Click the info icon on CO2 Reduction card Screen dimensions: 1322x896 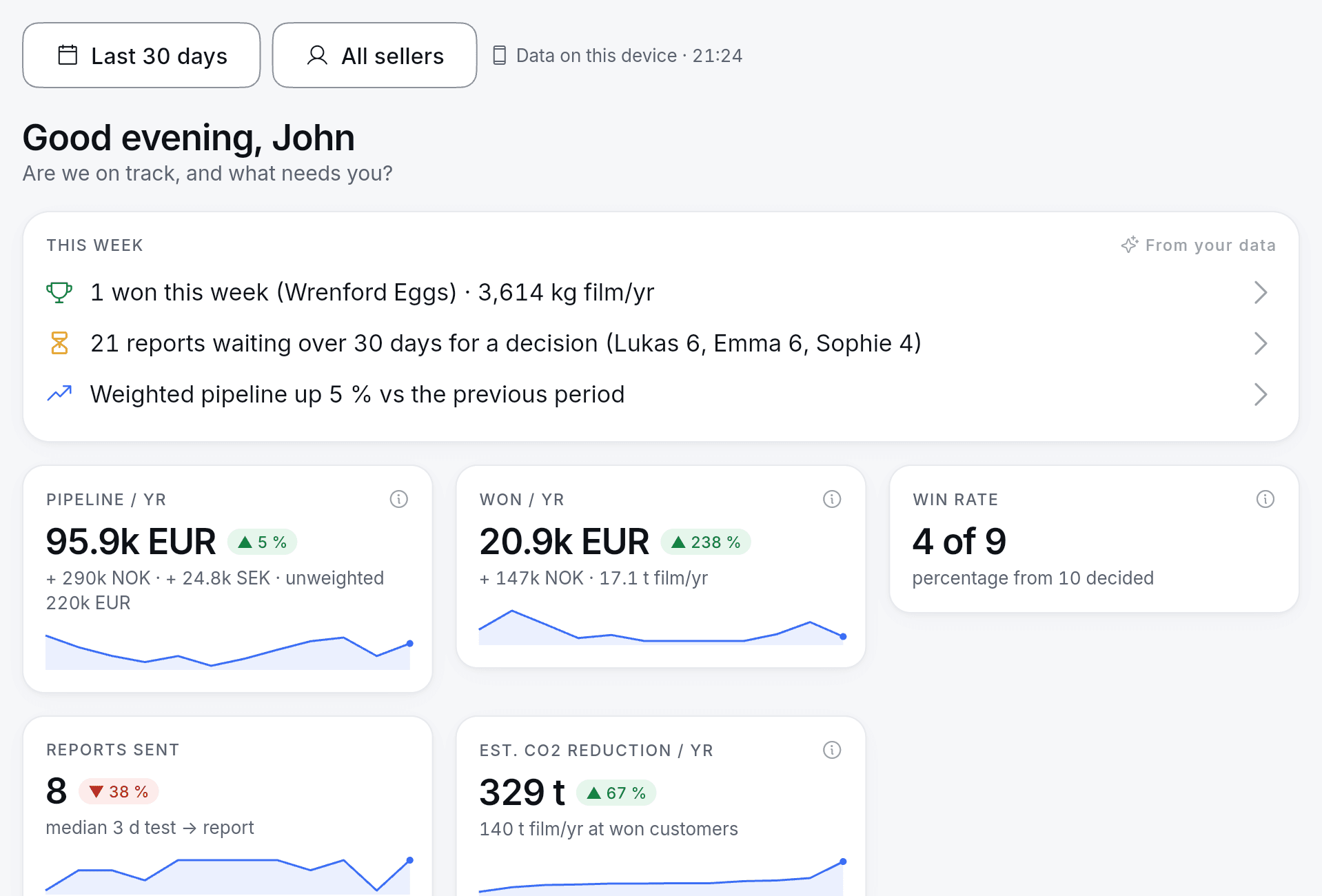(x=832, y=750)
